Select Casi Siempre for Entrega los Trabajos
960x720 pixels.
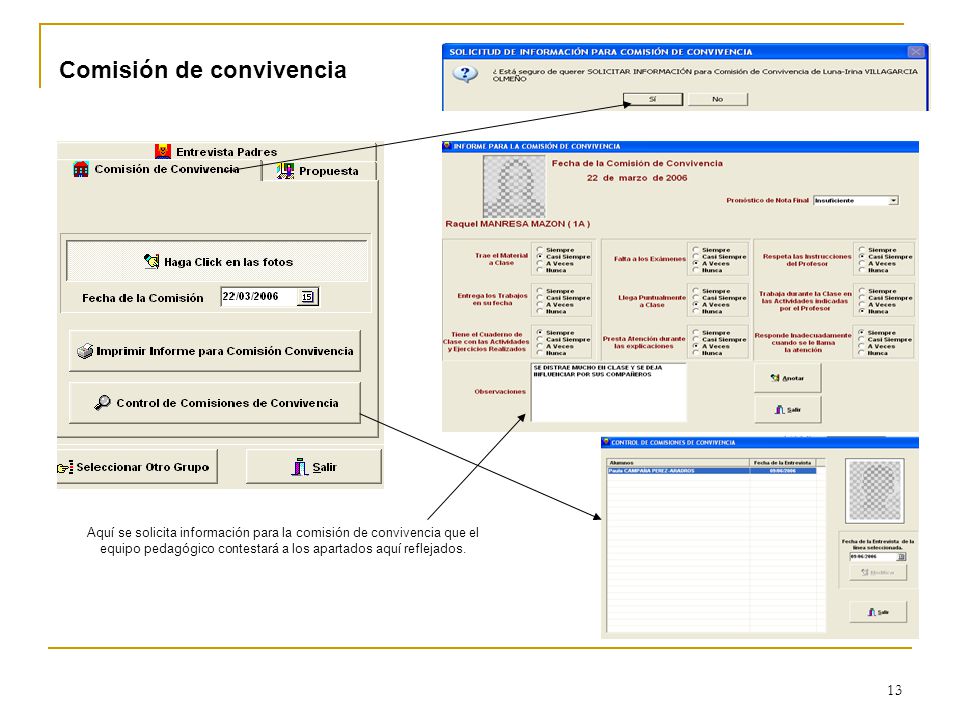click(540, 298)
